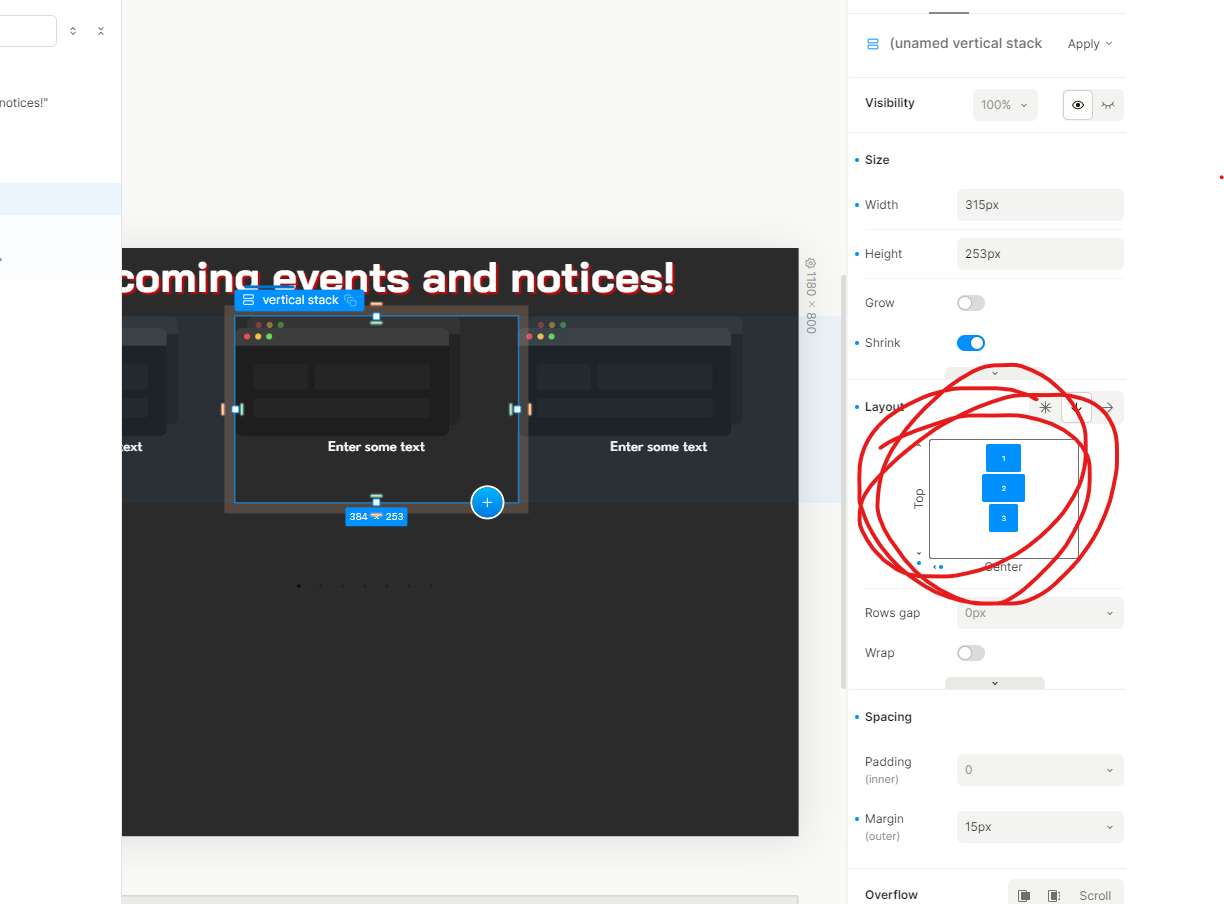The width and height of the screenshot is (1224, 904).
Task: Click the vertical stack icon in panel header
Action: click(873, 44)
